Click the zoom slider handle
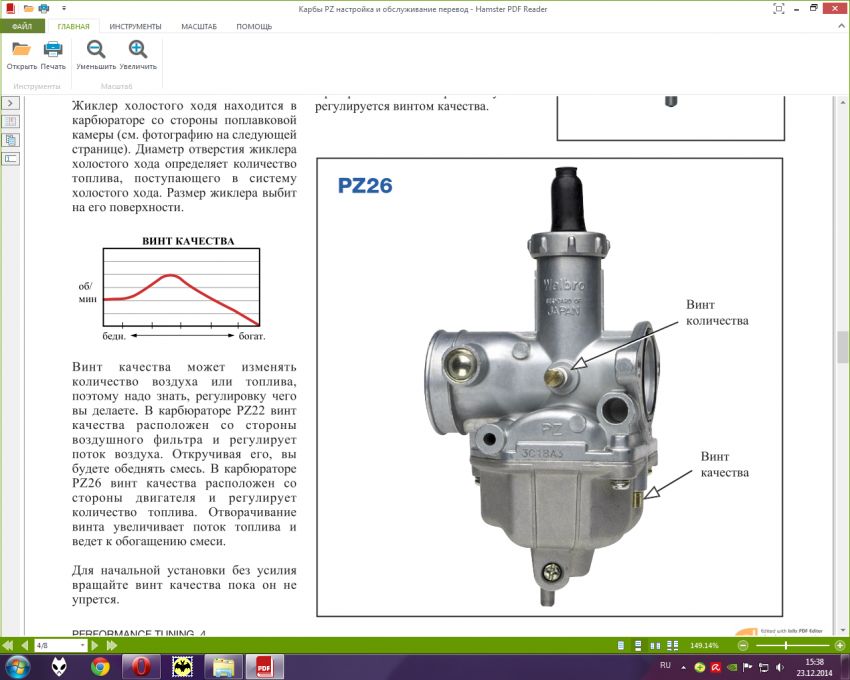This screenshot has height=680, width=850. [x=785, y=645]
